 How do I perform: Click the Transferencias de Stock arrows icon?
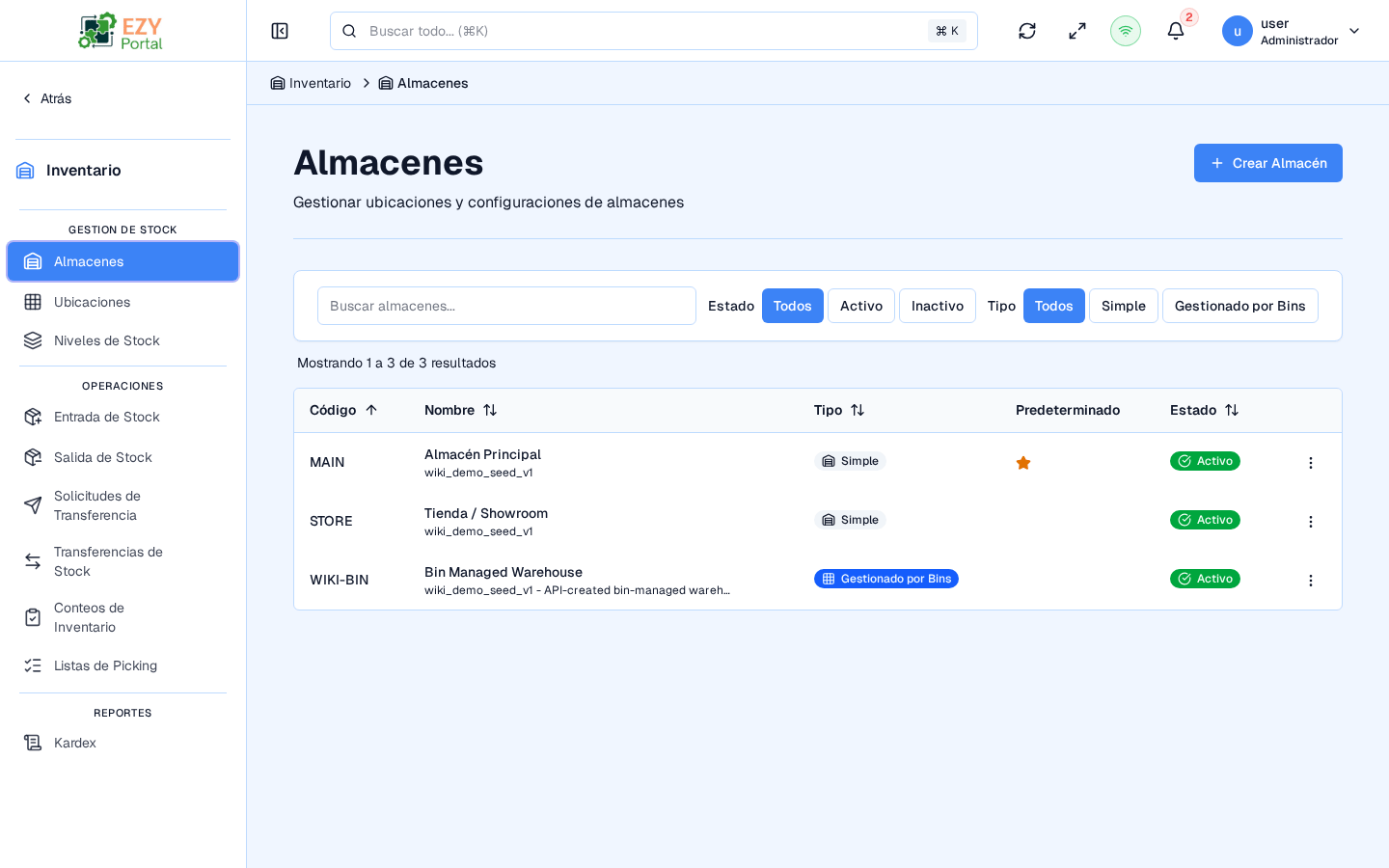(x=33, y=561)
